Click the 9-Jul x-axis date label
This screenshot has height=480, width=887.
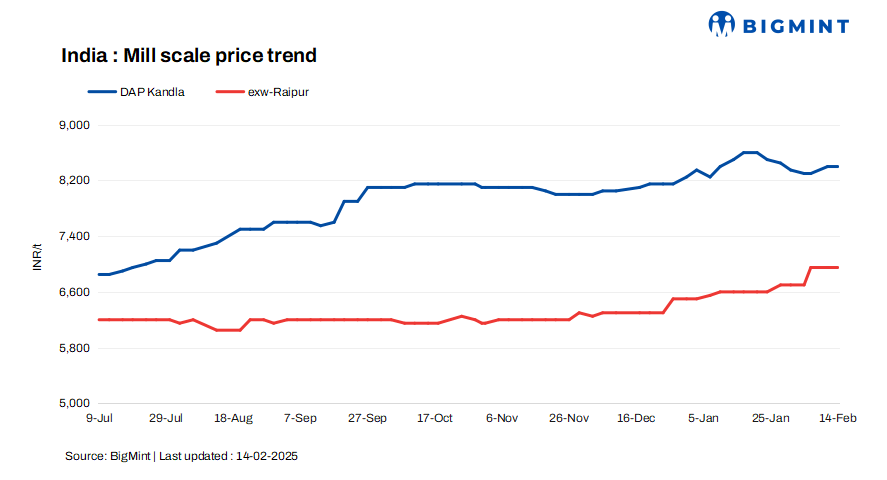pyautogui.click(x=98, y=418)
